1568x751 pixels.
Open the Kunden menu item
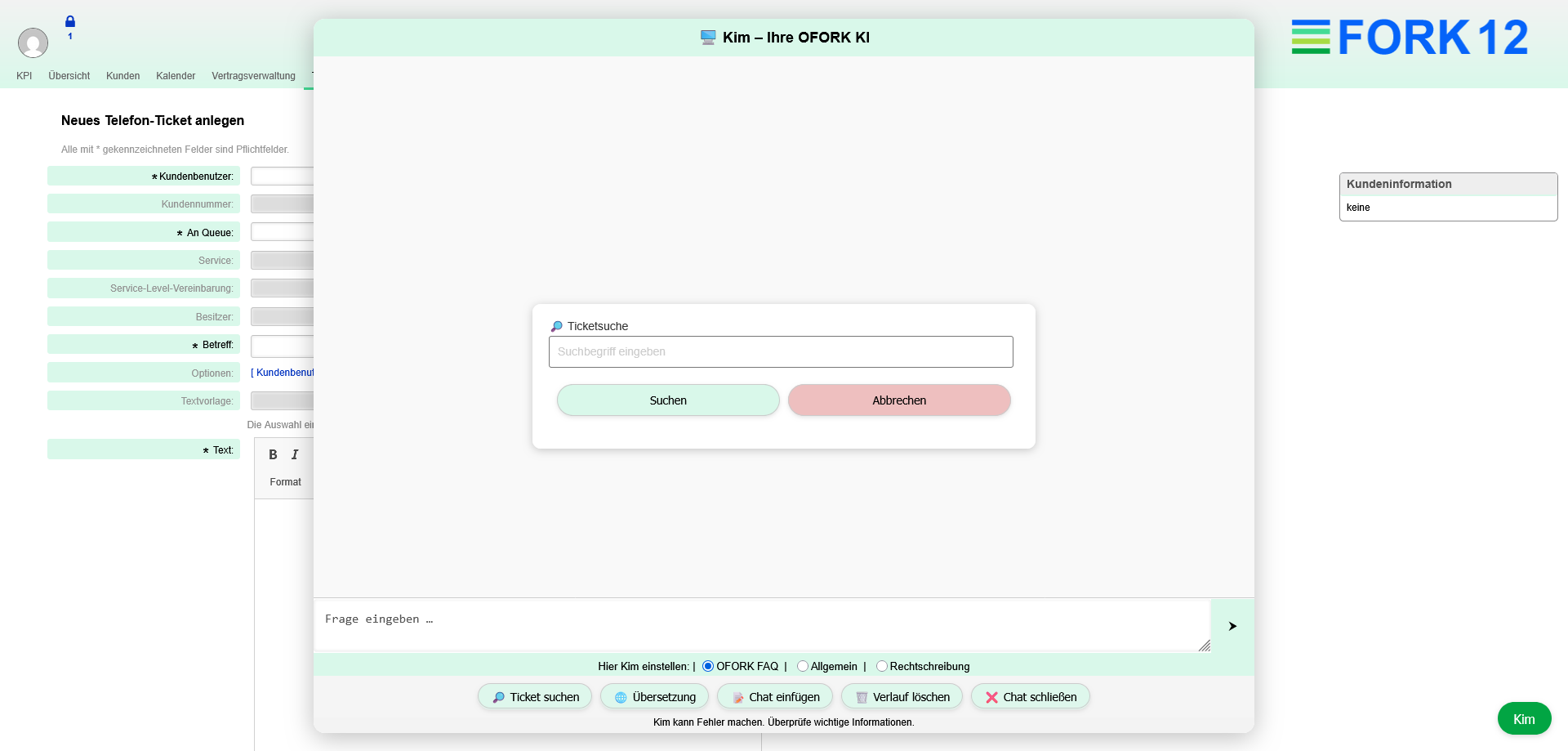point(122,76)
